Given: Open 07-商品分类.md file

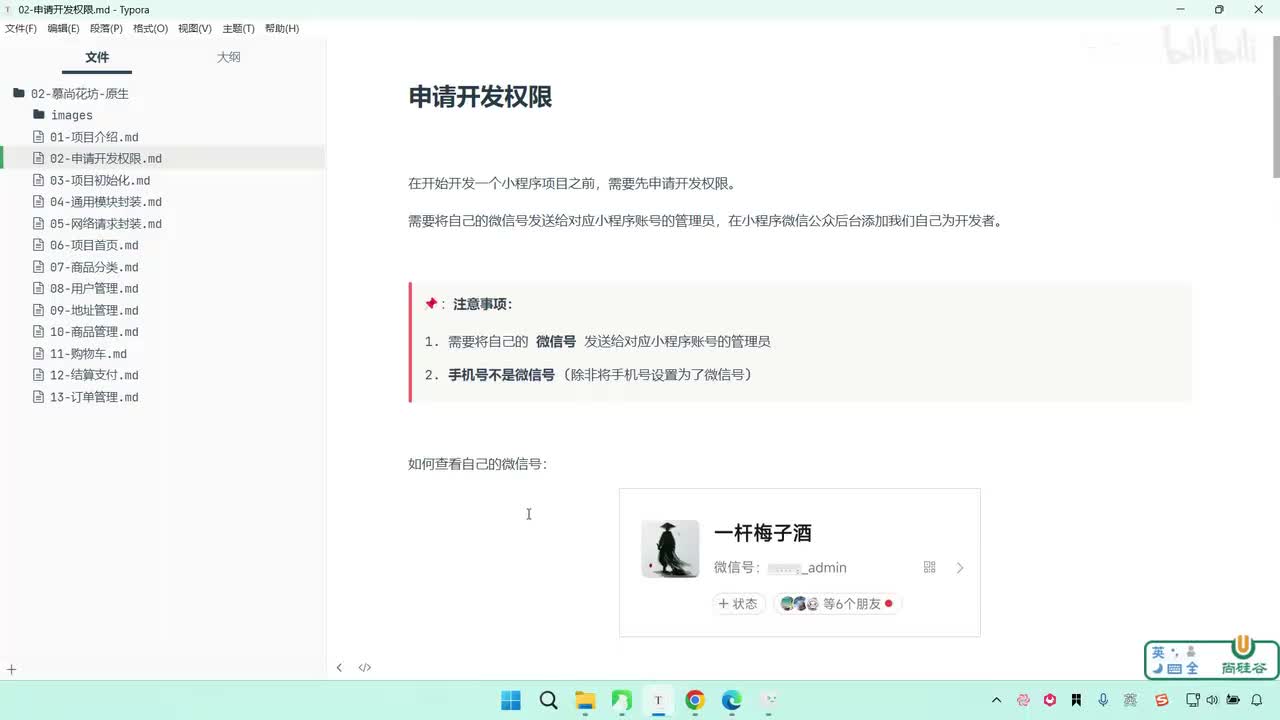Looking at the screenshot, I should [94, 267].
